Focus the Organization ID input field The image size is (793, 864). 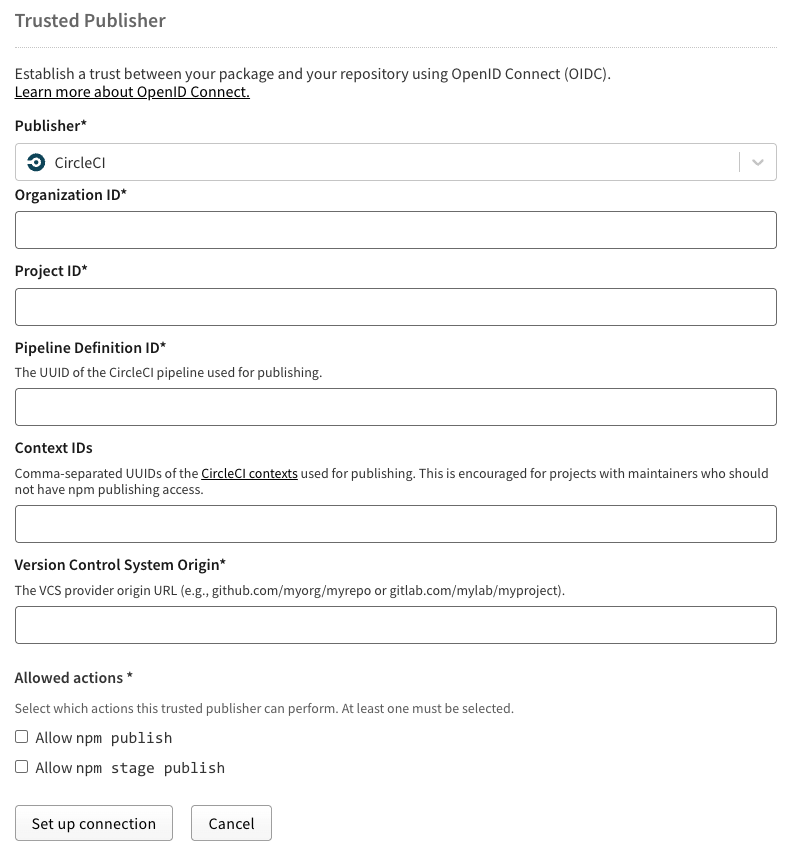click(396, 230)
